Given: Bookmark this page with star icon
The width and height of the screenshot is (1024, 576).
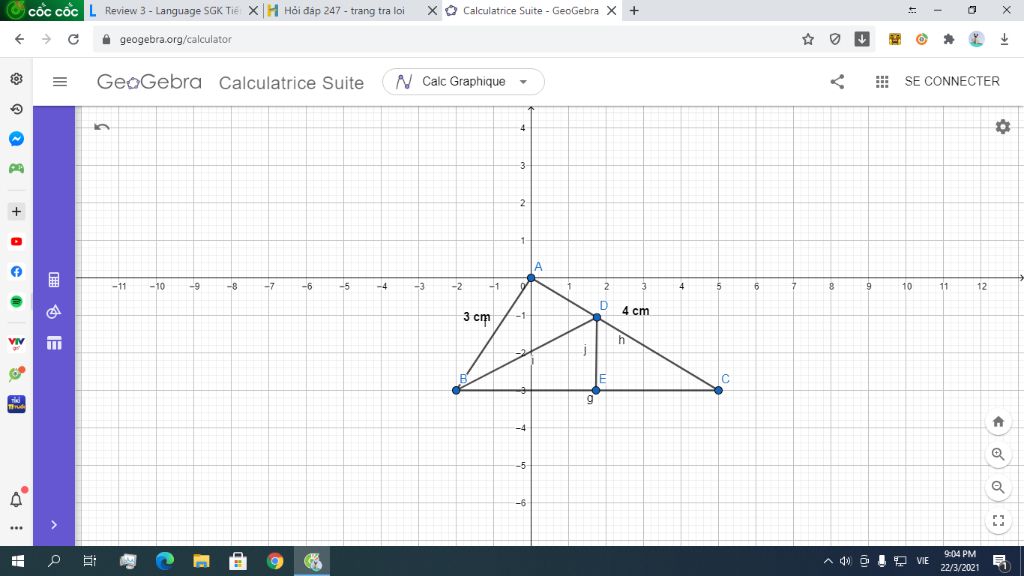Looking at the screenshot, I should tap(808, 39).
